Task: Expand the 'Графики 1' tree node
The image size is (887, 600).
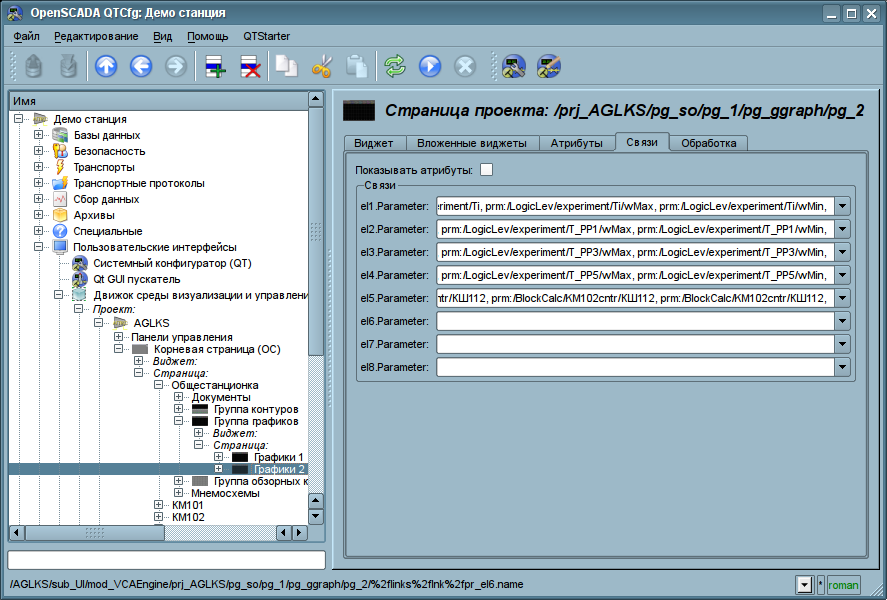Action: tap(219, 457)
